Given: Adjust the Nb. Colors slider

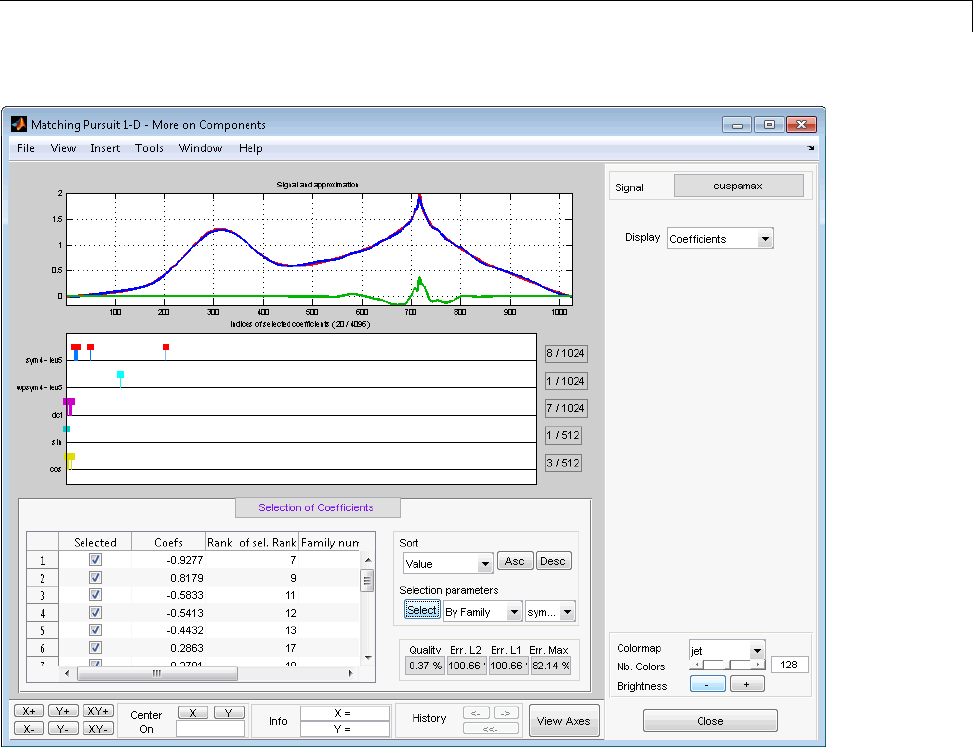Looking at the screenshot, I should (727, 665).
